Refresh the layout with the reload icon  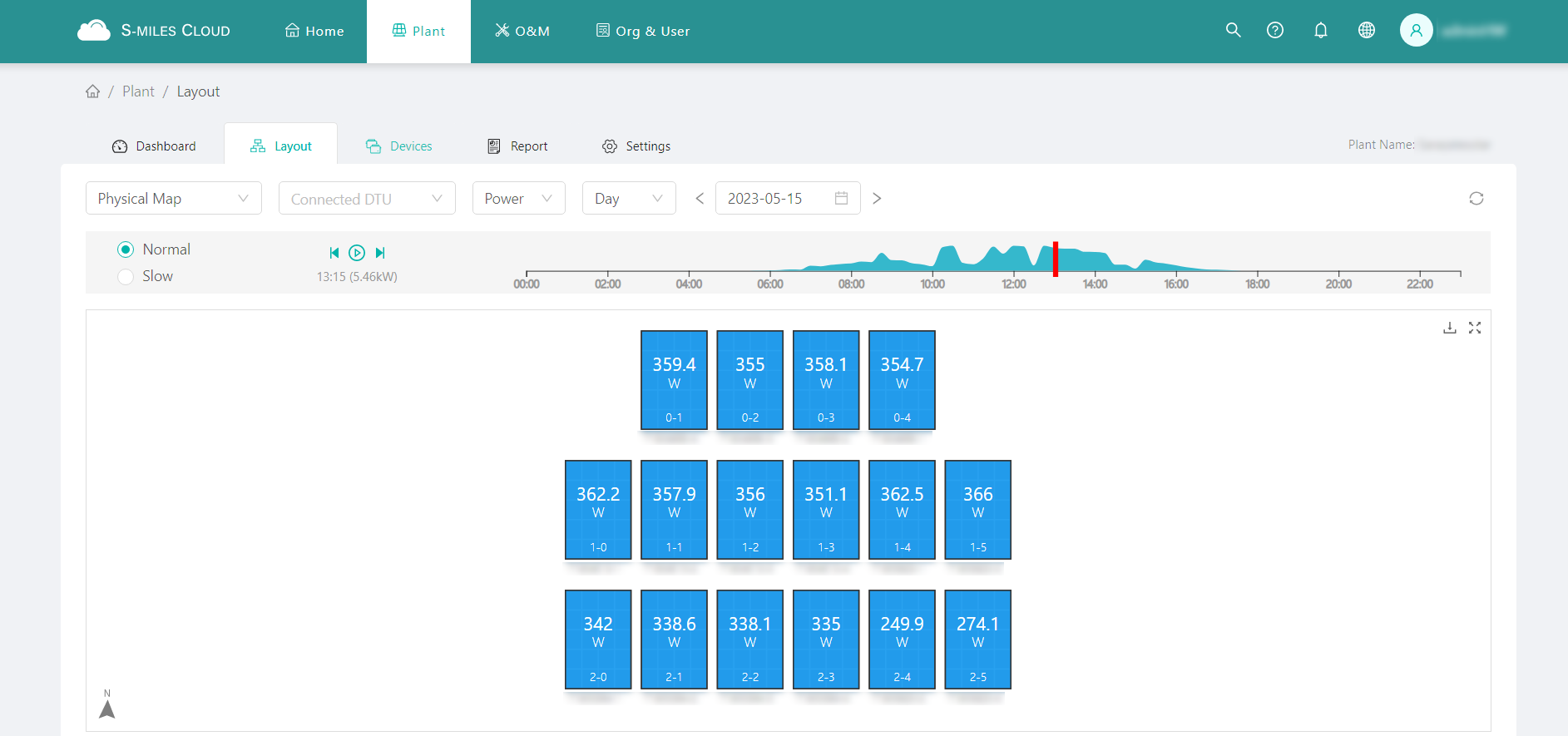click(1476, 199)
